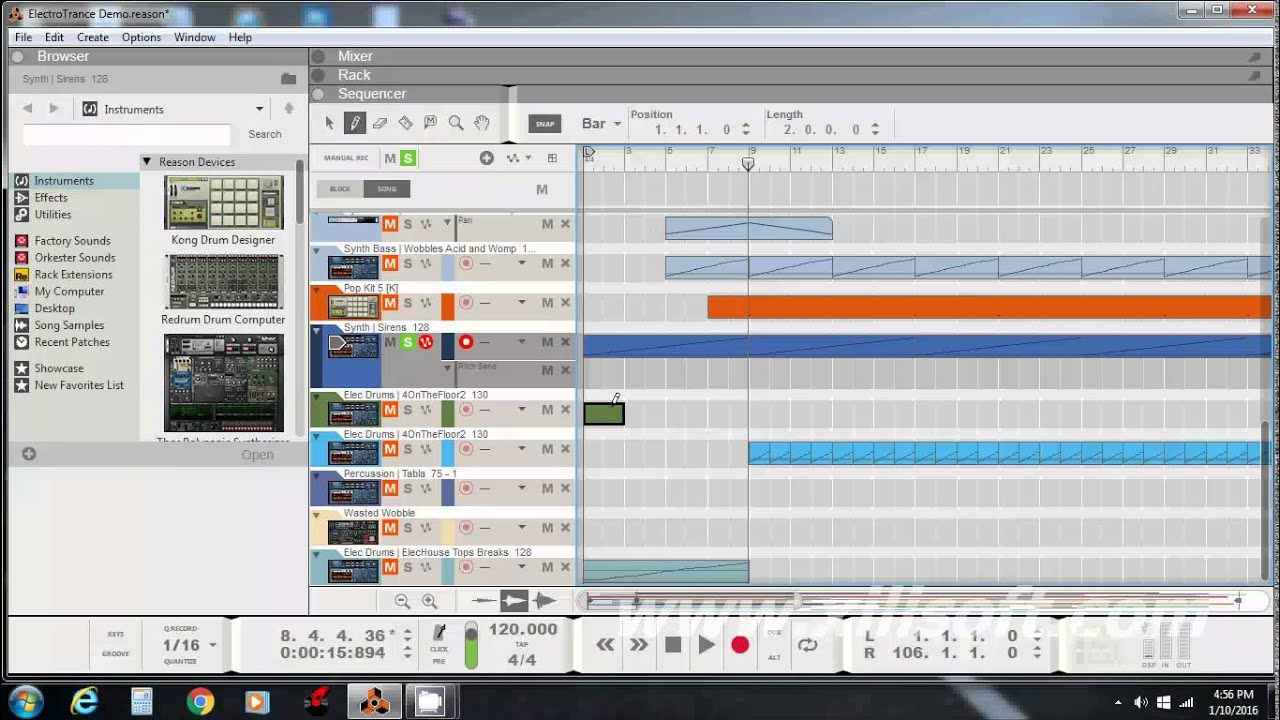Viewport: 1280px width, 720px height.
Task: Delete the Pitch Bend lane
Action: [x=565, y=370]
